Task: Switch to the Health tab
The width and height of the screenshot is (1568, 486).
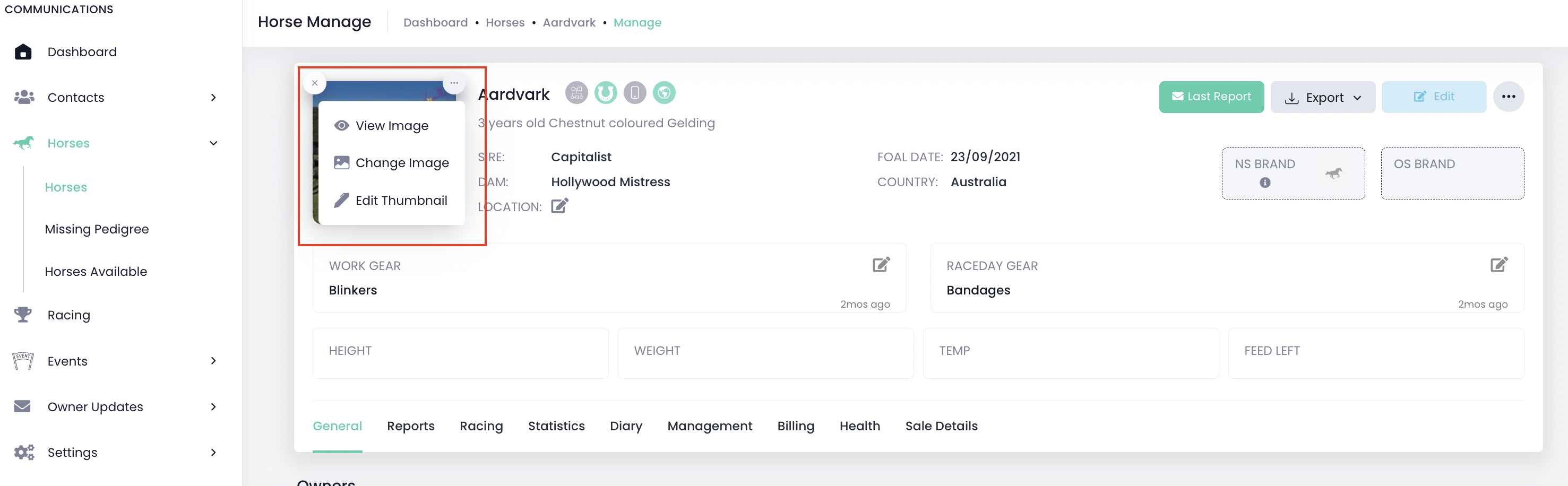Action: click(x=859, y=426)
